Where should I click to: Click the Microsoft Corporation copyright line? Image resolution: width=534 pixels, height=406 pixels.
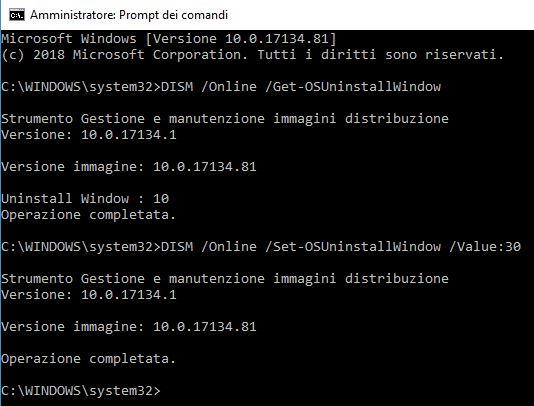click(252, 55)
